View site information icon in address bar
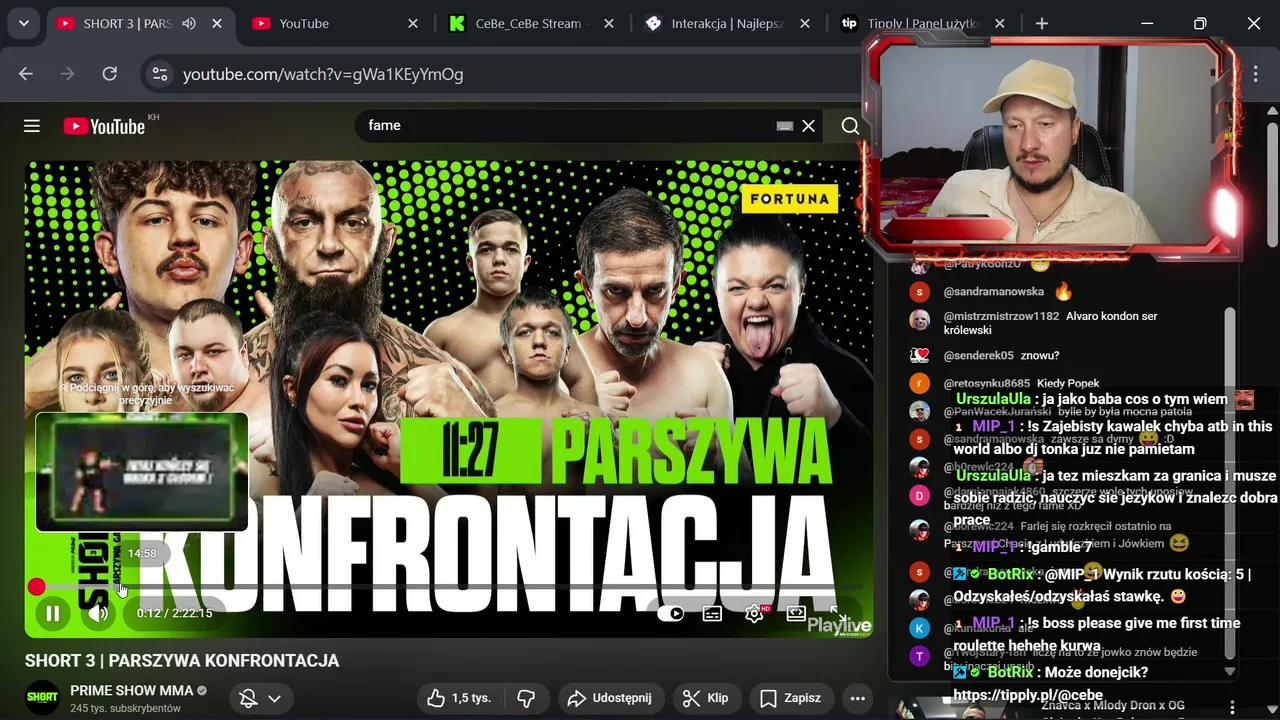Image resolution: width=1280 pixels, height=720 pixels. 158,74
